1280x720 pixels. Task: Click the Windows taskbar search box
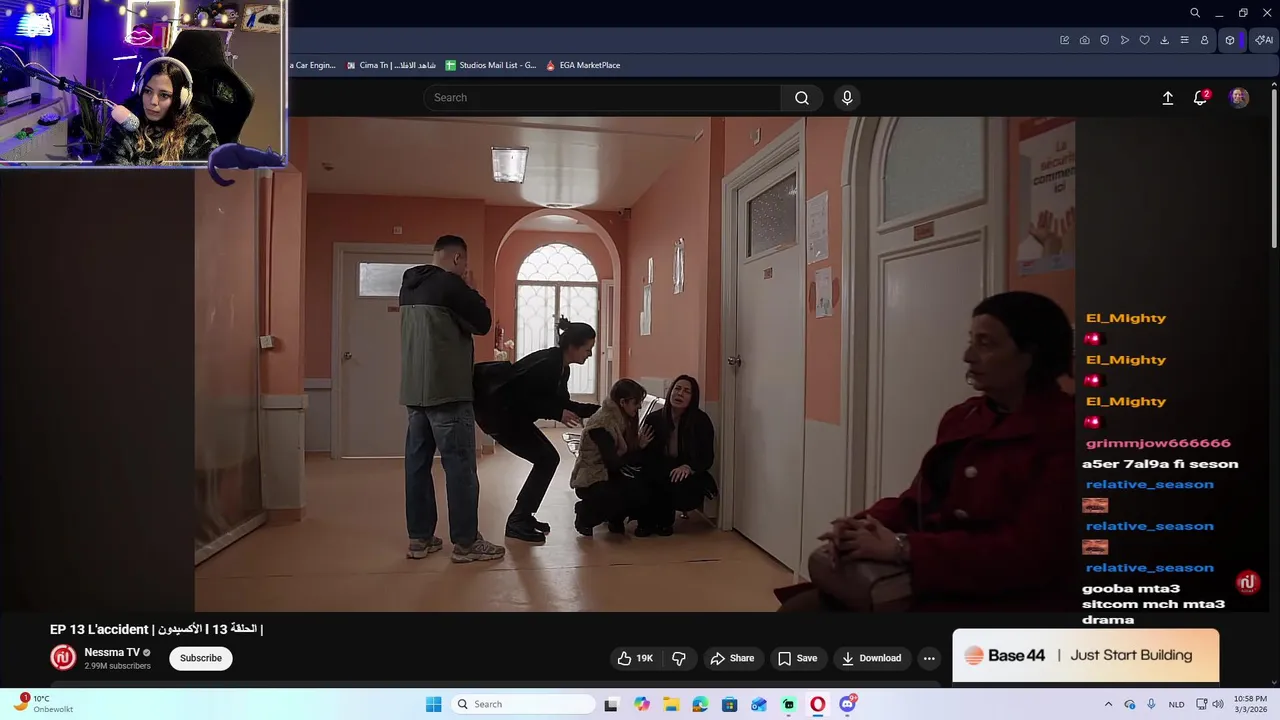coord(522,704)
